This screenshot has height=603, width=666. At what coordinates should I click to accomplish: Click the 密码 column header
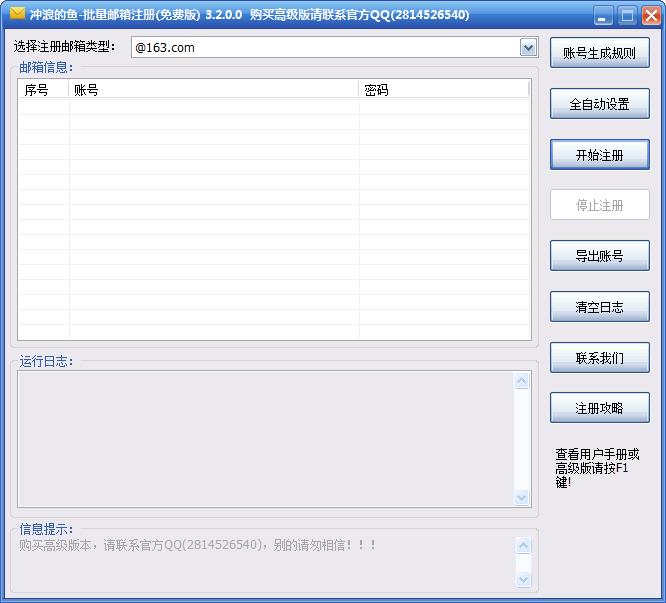pos(443,90)
